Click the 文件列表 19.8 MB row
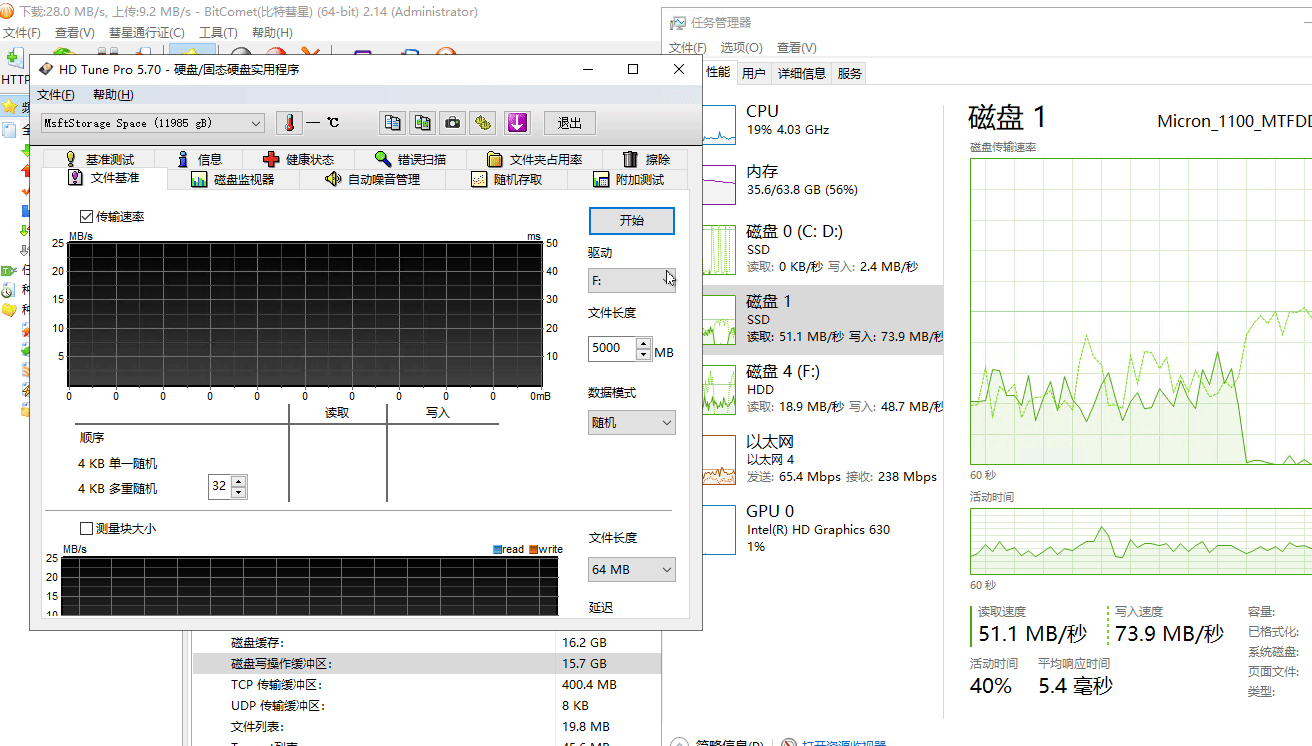The width and height of the screenshot is (1312, 746). pyautogui.click(x=427, y=727)
